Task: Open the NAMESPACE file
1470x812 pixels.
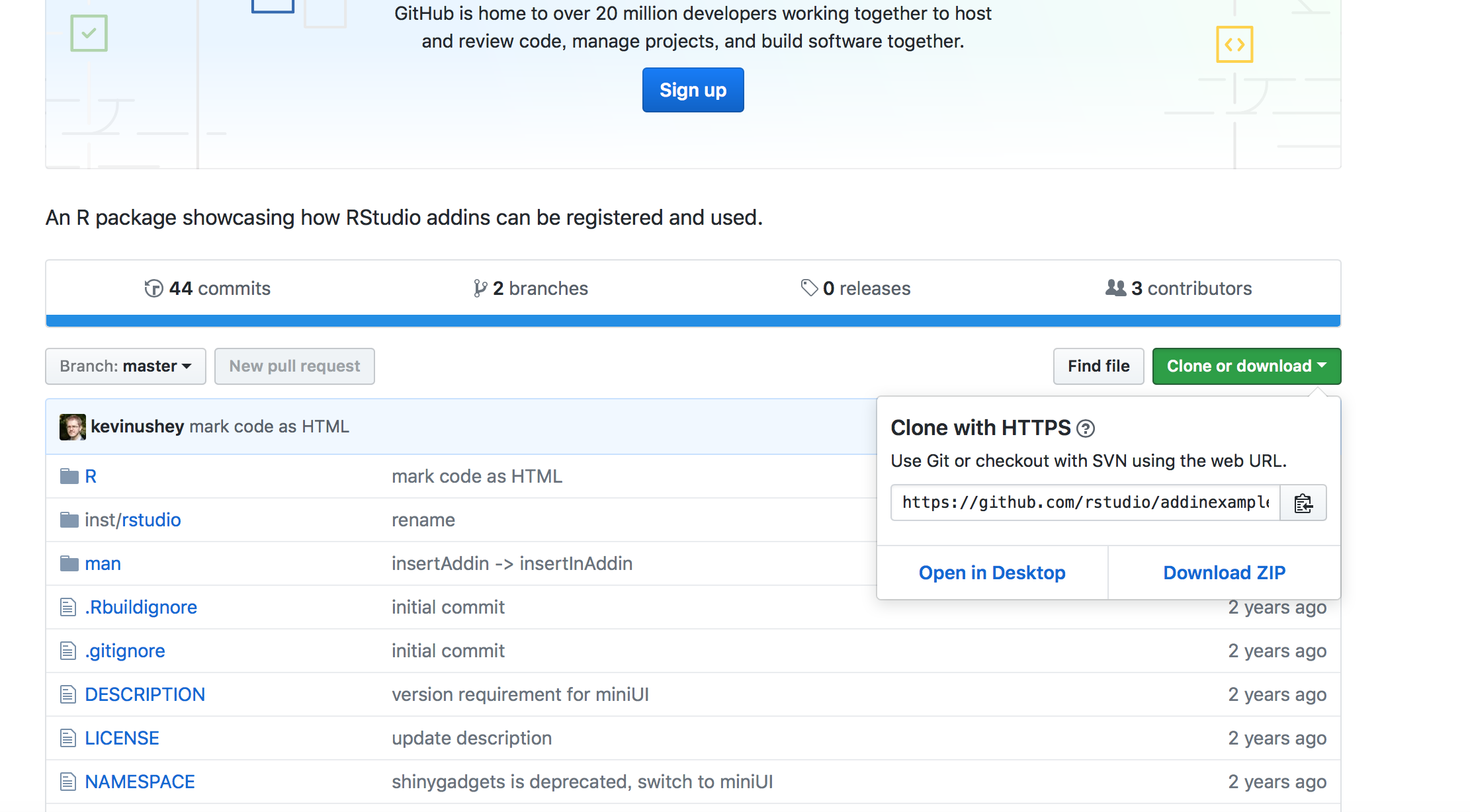Action: pyautogui.click(x=140, y=782)
